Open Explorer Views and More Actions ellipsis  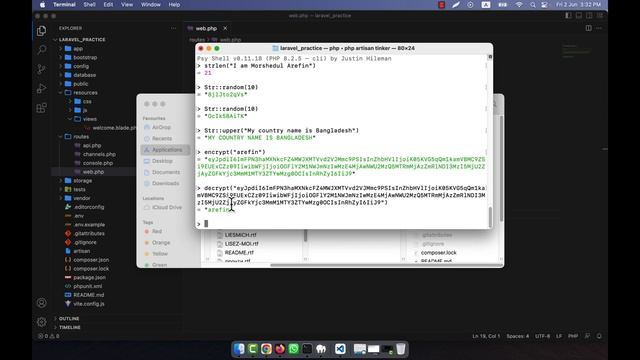click(173, 28)
